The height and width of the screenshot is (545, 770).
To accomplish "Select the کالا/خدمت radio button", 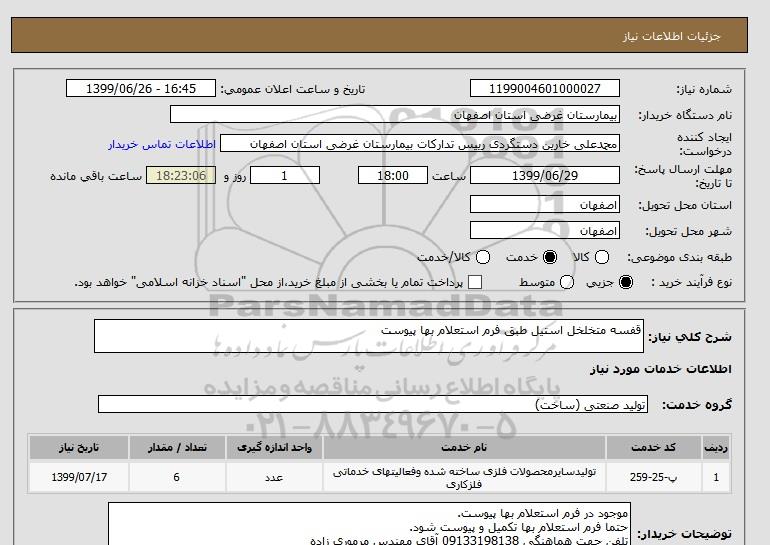I will (483, 257).
